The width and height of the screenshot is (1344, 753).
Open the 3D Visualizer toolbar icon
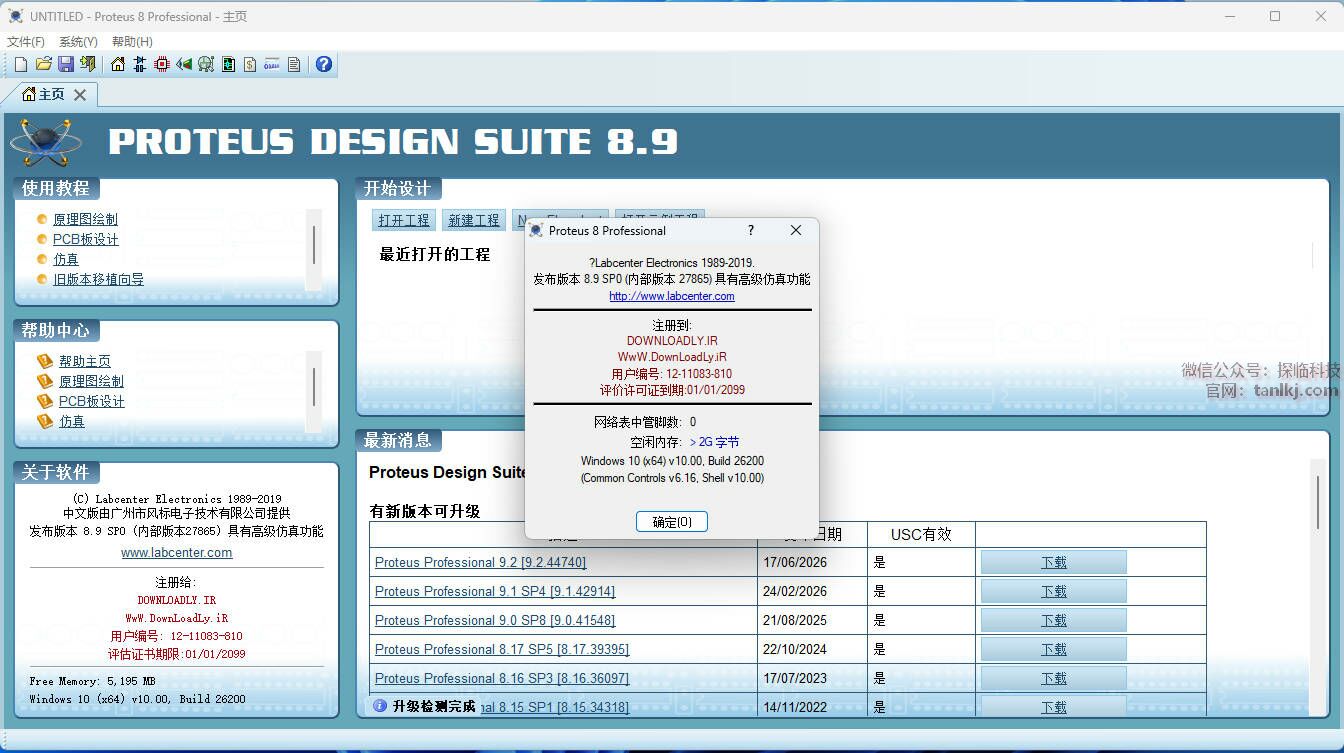click(x=184, y=64)
